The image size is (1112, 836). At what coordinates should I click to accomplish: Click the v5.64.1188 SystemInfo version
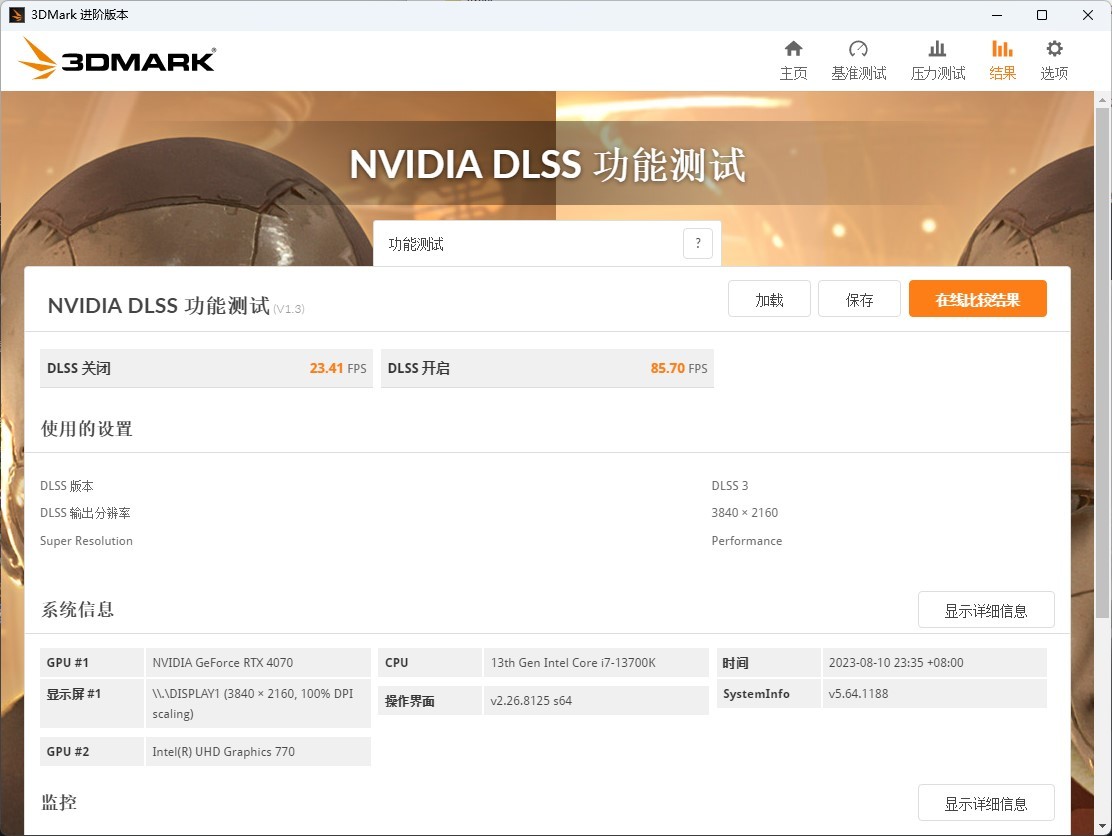click(858, 693)
